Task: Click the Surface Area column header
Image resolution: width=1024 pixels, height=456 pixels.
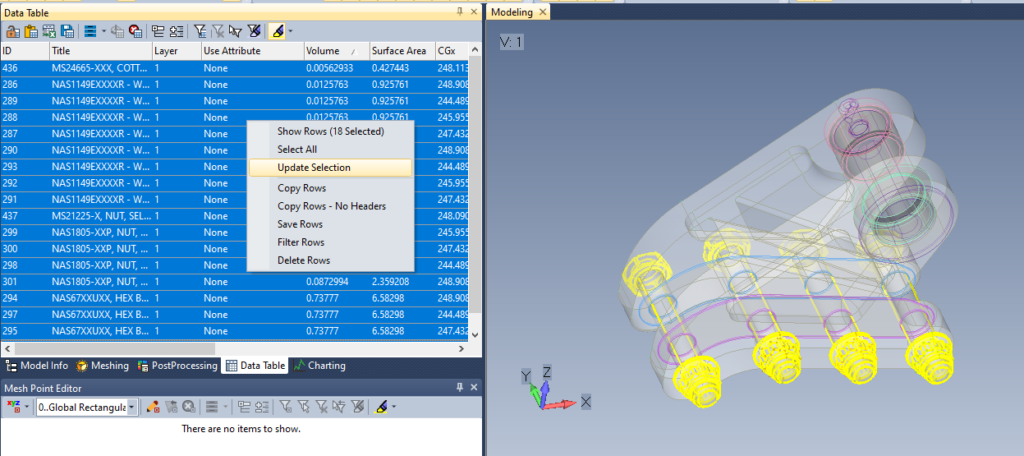Action: 398,50
